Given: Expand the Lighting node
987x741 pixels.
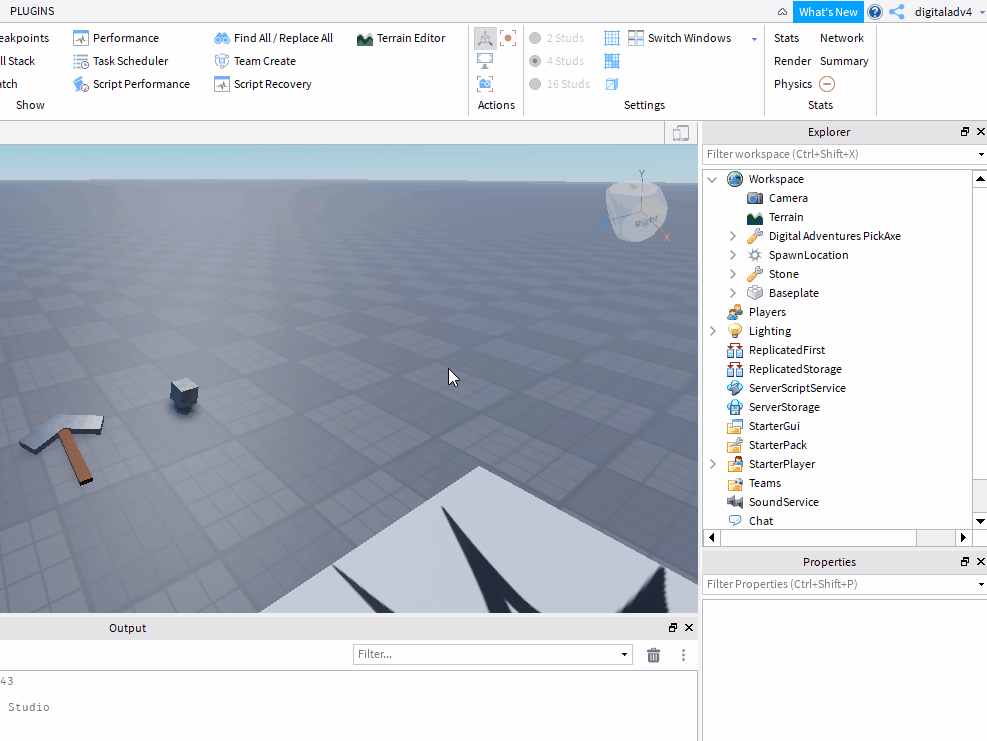Looking at the screenshot, I should pos(713,331).
